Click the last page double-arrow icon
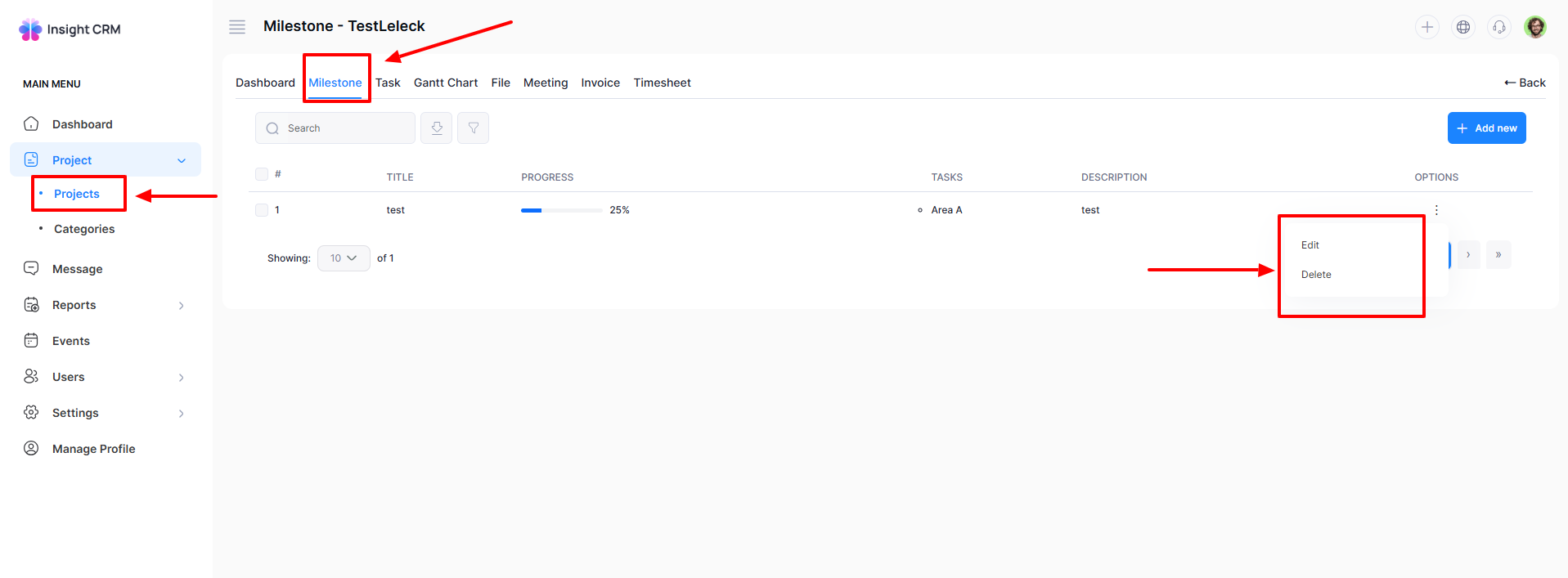The image size is (1568, 578). [1498, 255]
